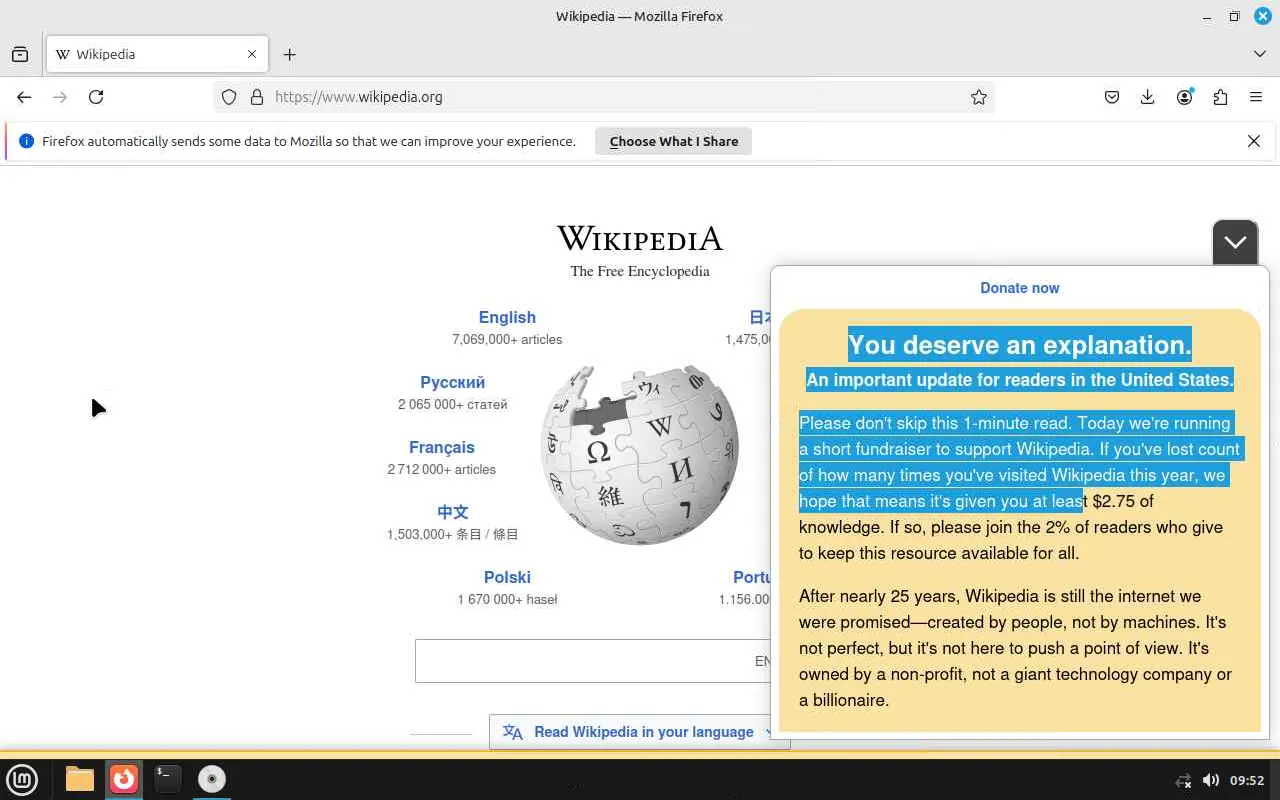1280x800 pixels.
Task: Click '7,069,000+ articles' text
Action: [507, 340]
